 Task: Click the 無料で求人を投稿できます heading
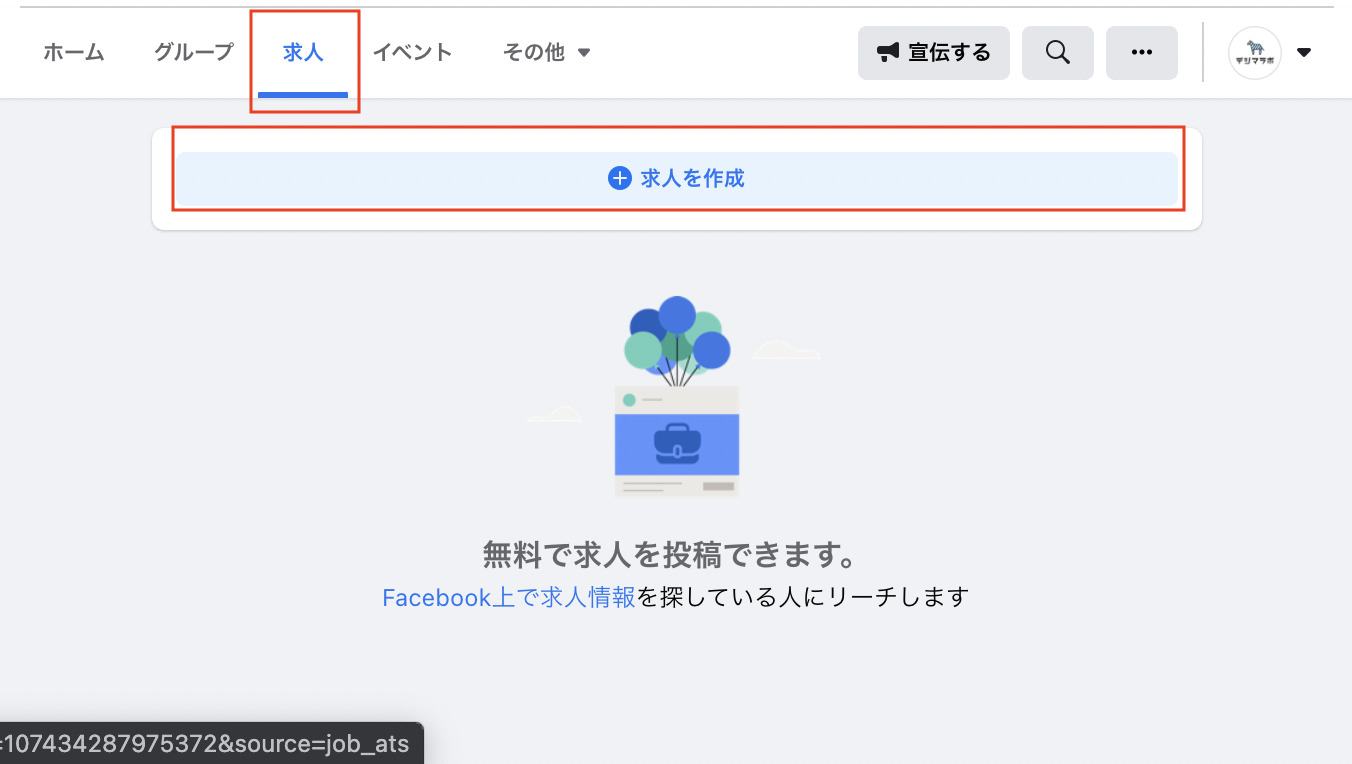point(670,554)
